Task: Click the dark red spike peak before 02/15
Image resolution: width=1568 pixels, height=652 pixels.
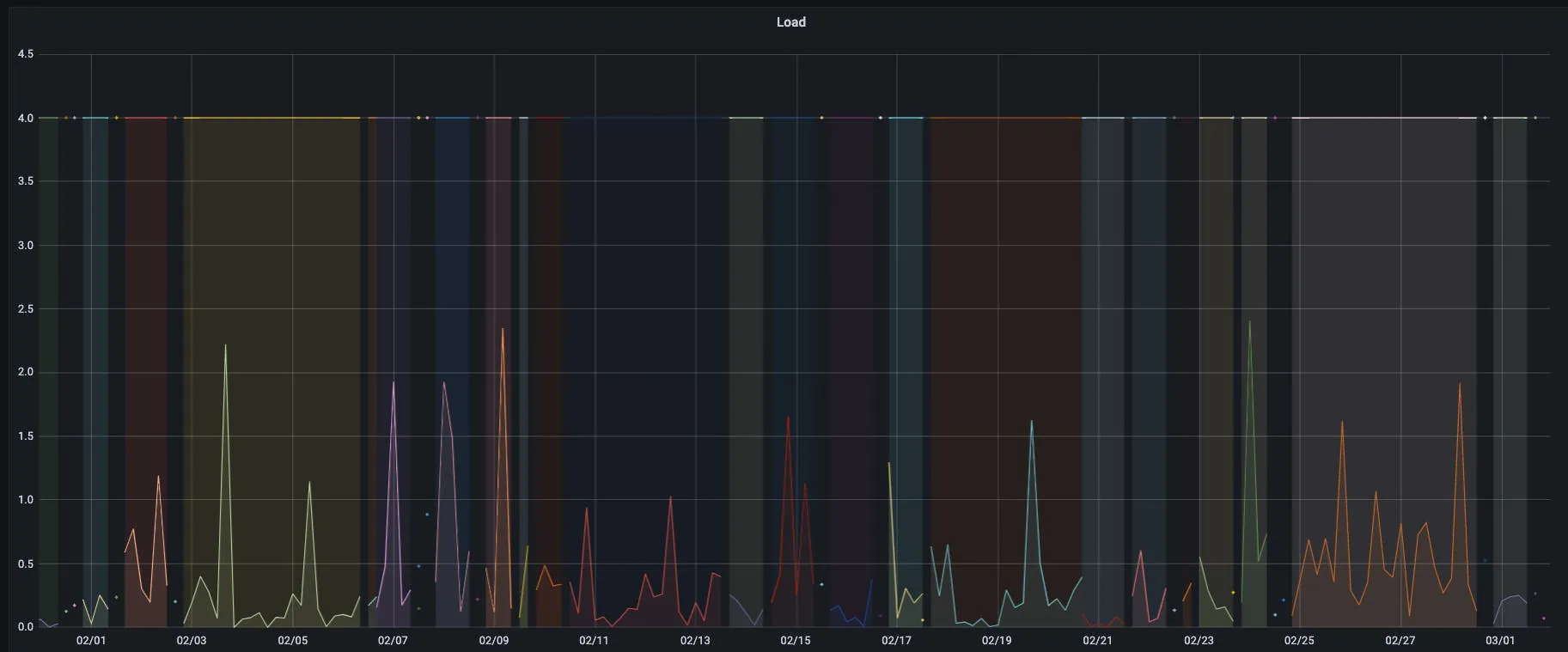Action: pos(788,417)
